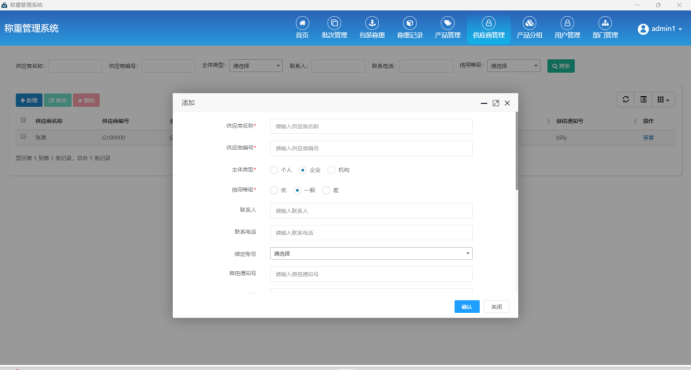Minimize the 添加 dialog
The image size is (692, 371).
click(x=484, y=103)
